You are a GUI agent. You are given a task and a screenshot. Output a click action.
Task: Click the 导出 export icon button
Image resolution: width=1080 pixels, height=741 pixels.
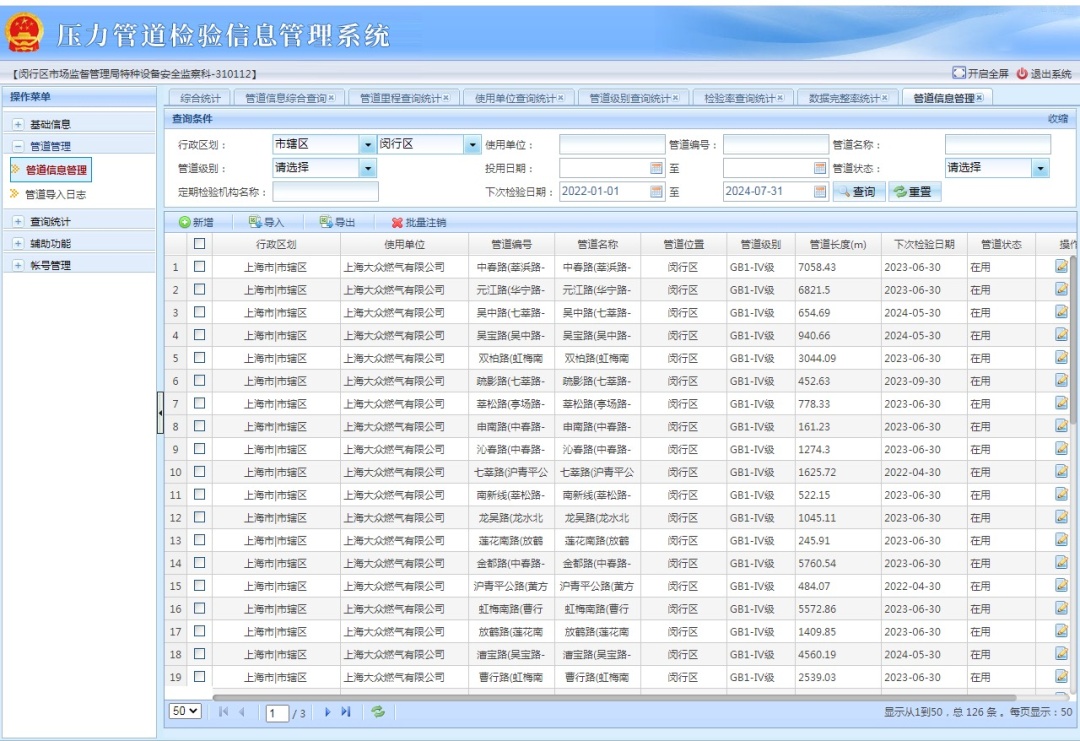point(326,223)
